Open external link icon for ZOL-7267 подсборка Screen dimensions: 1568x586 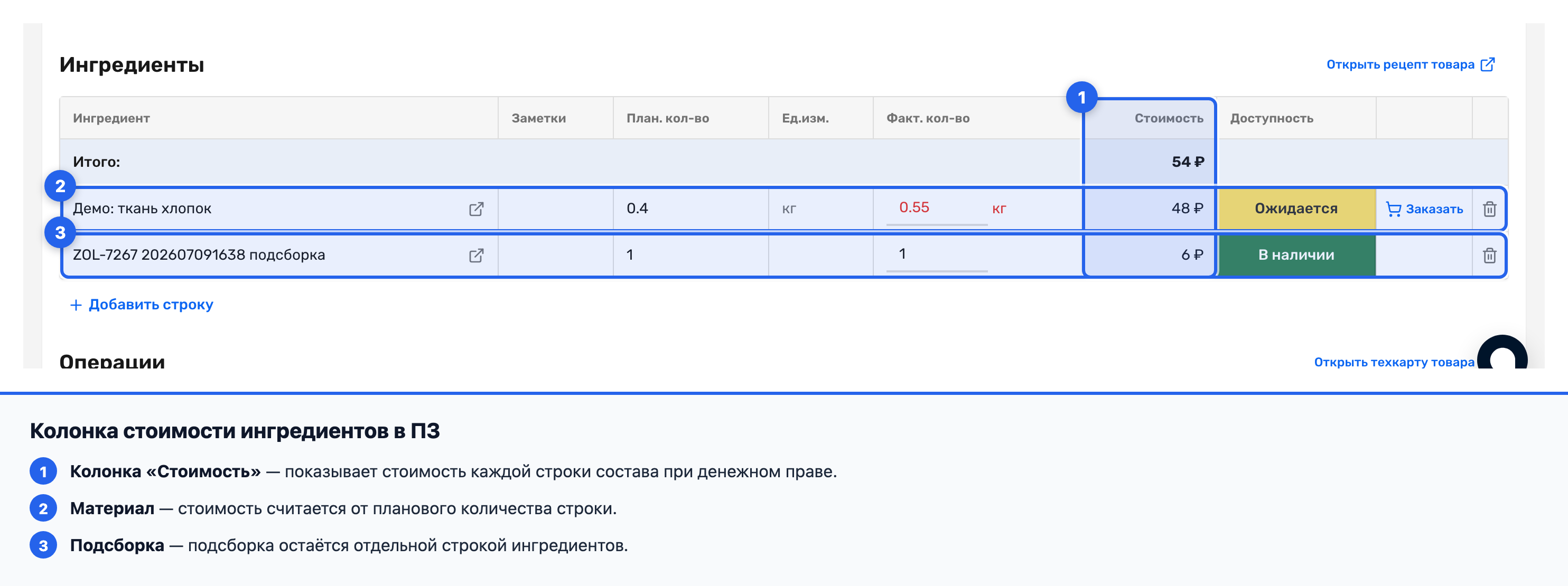(476, 255)
